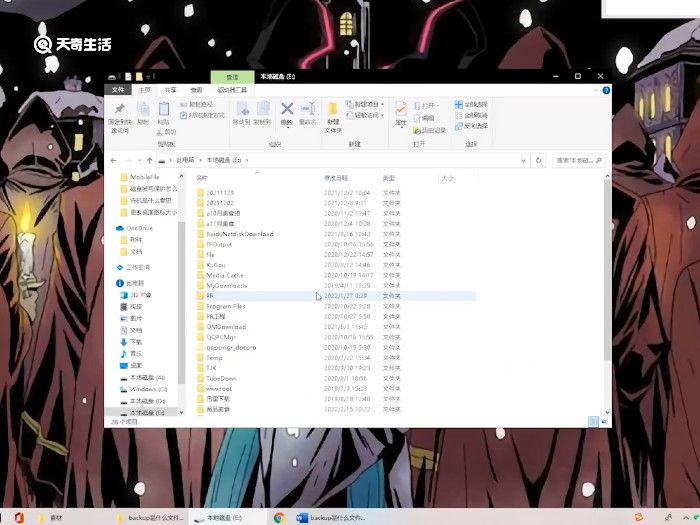
Task: Click the Pin to Quick access icon
Action: [x=120, y=109]
